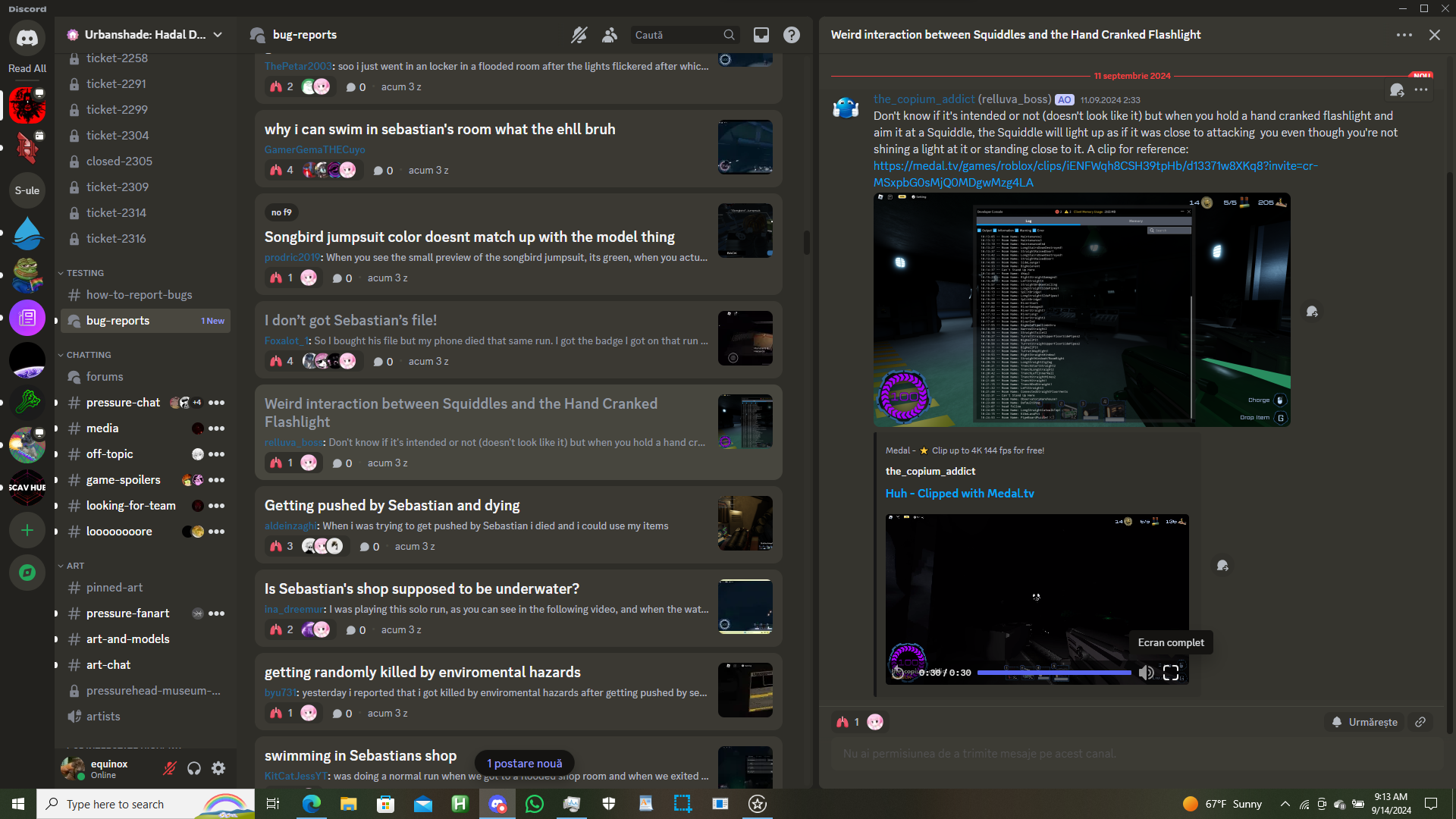Click the help question mark icon
1456x819 pixels.
tap(791, 35)
